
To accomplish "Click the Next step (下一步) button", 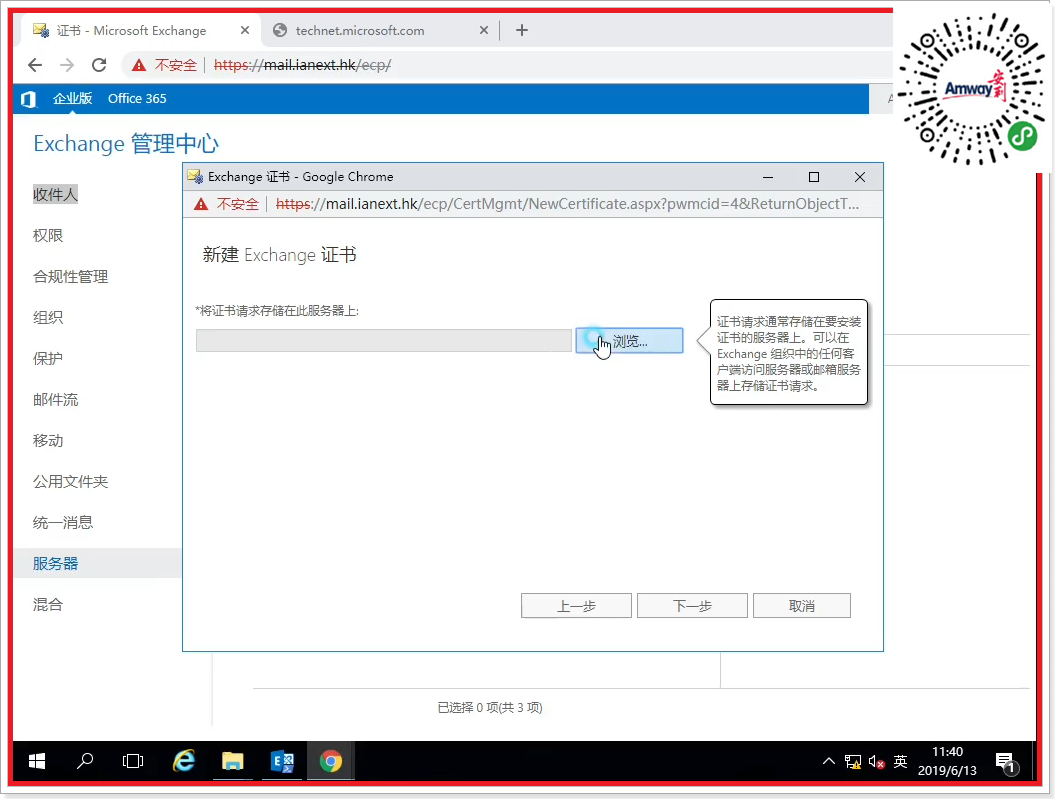I will (x=692, y=606).
